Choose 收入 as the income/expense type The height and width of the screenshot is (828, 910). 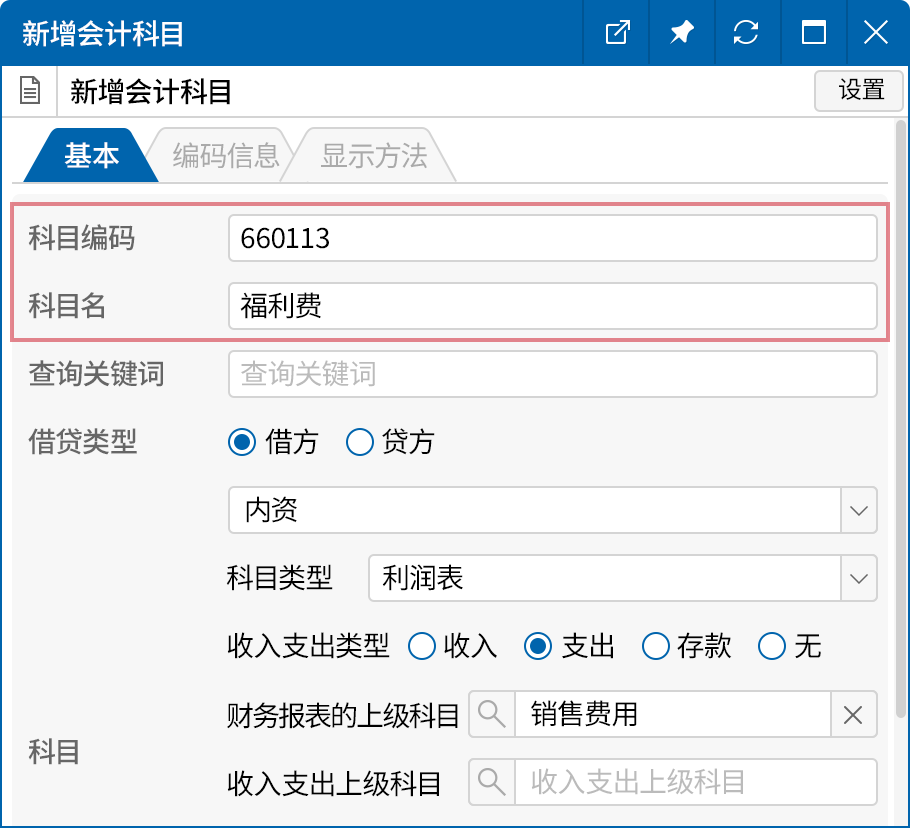coord(422,647)
